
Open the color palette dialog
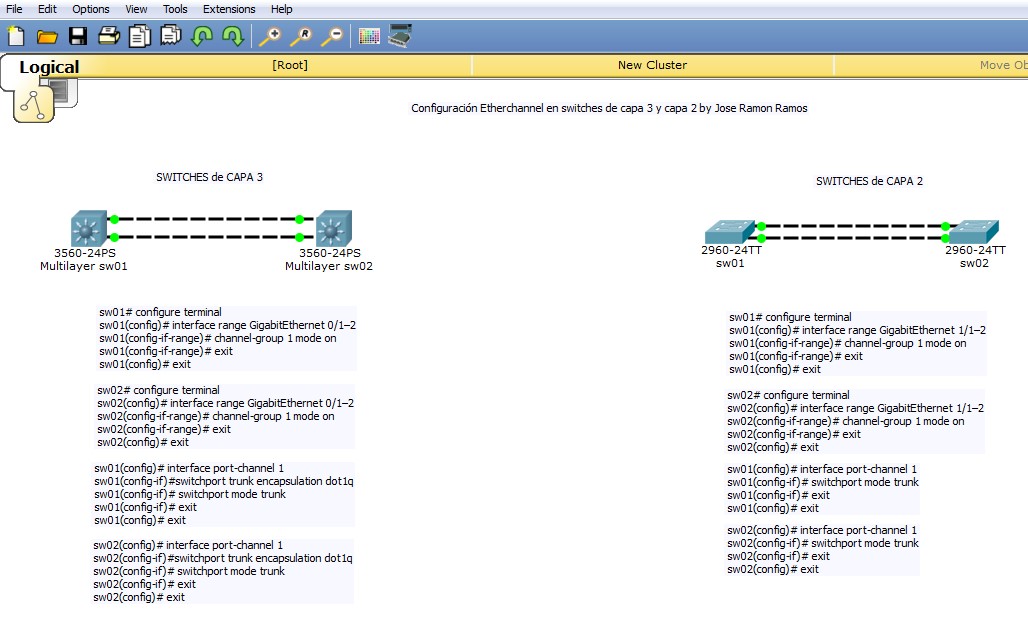[x=368, y=34]
